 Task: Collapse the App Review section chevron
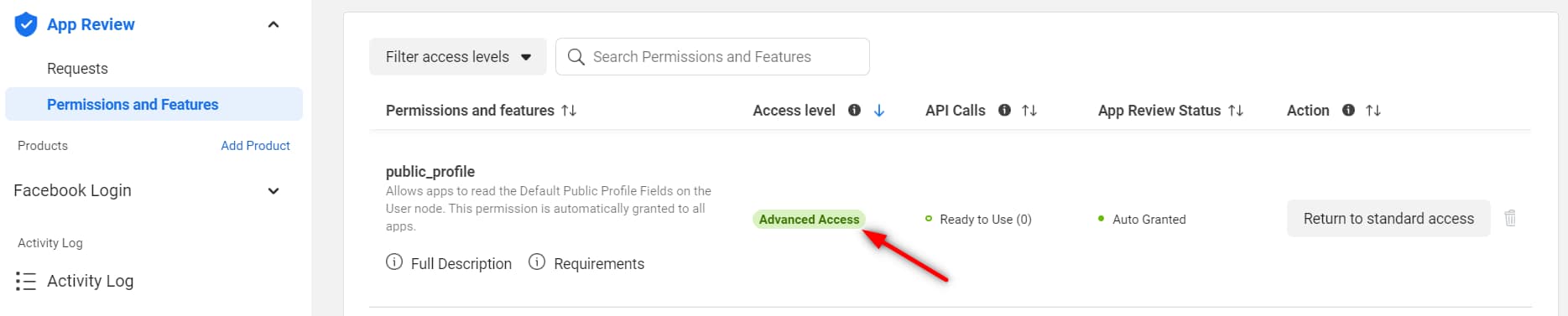tap(273, 24)
